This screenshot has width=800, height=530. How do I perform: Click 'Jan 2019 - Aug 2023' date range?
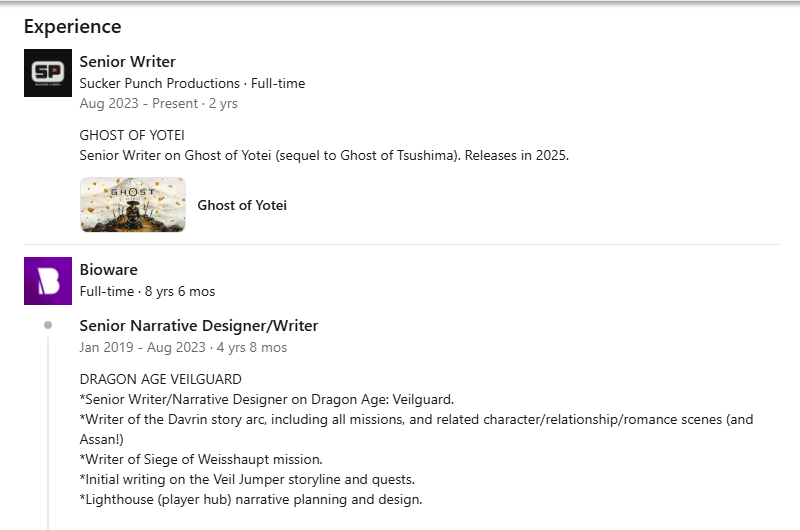(x=142, y=347)
